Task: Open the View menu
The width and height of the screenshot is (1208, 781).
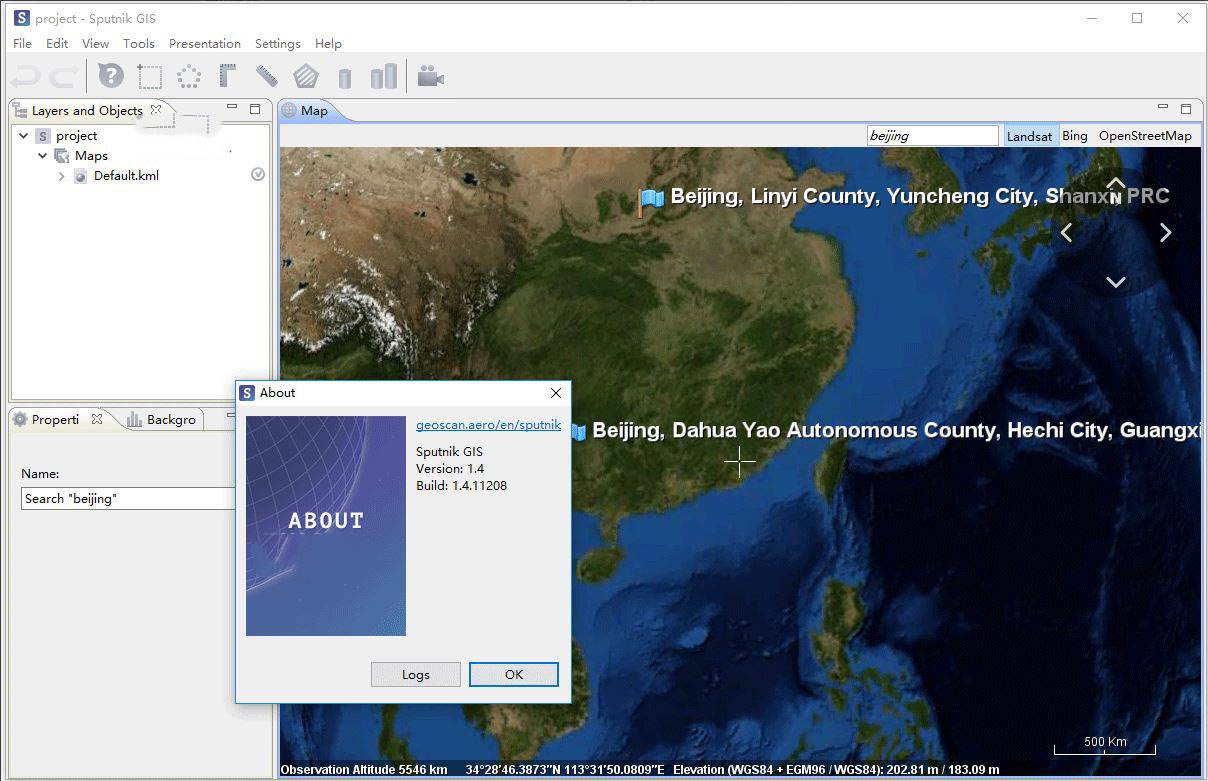Action: click(95, 44)
